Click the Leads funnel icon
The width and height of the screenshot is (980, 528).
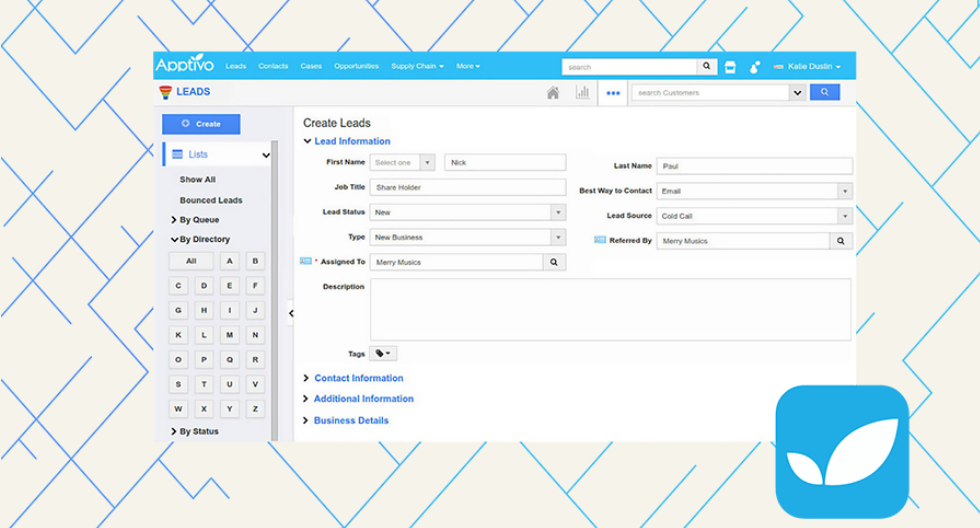point(166,92)
